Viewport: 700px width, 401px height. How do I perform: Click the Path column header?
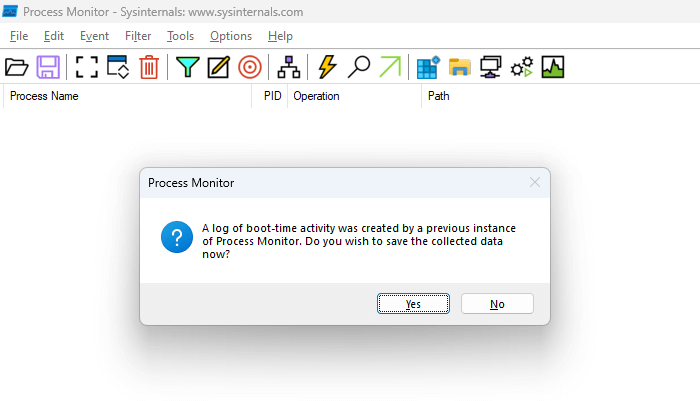tap(560, 96)
